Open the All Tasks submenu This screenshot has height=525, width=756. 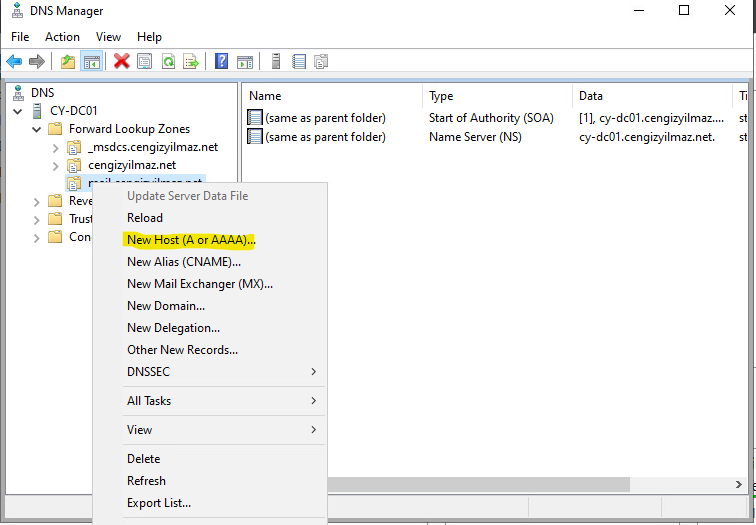tap(149, 401)
